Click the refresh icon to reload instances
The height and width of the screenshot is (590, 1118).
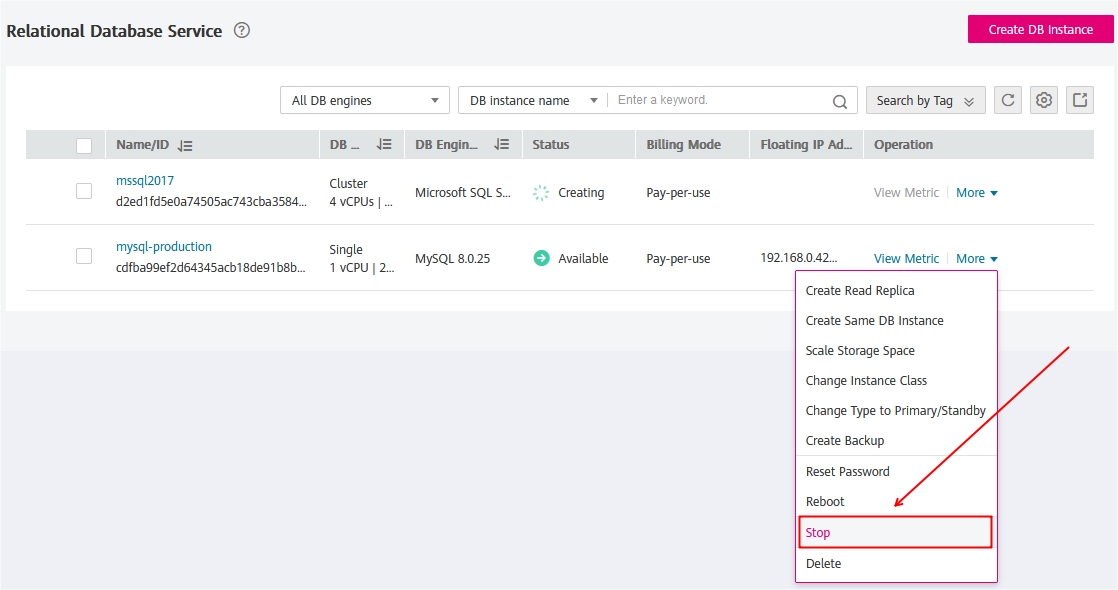point(1007,100)
